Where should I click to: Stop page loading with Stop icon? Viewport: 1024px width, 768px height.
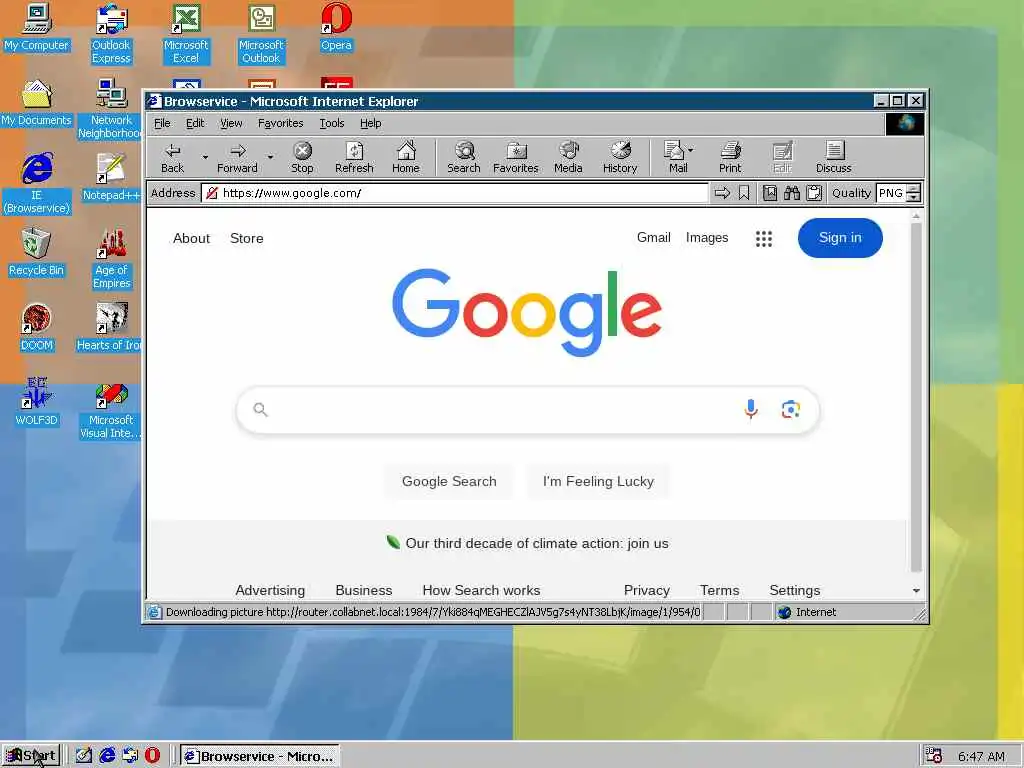coord(302,158)
